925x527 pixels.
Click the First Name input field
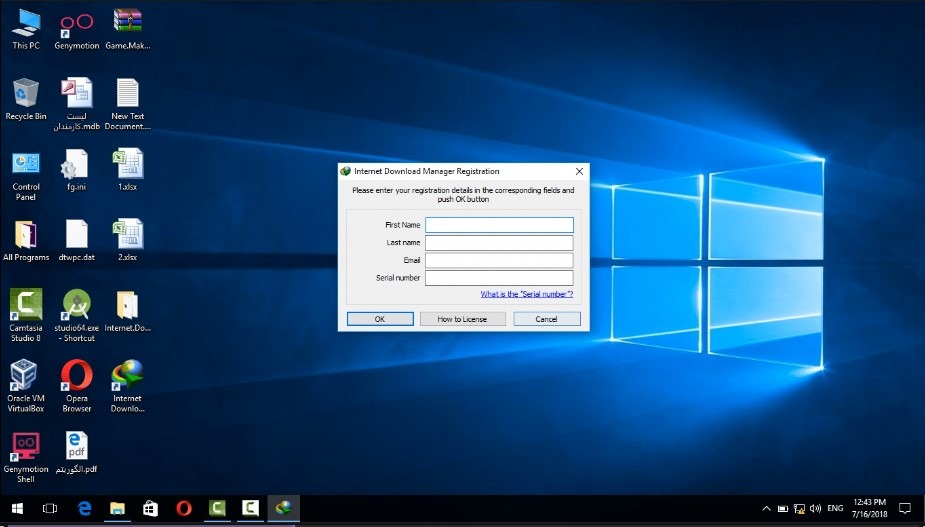pos(499,225)
